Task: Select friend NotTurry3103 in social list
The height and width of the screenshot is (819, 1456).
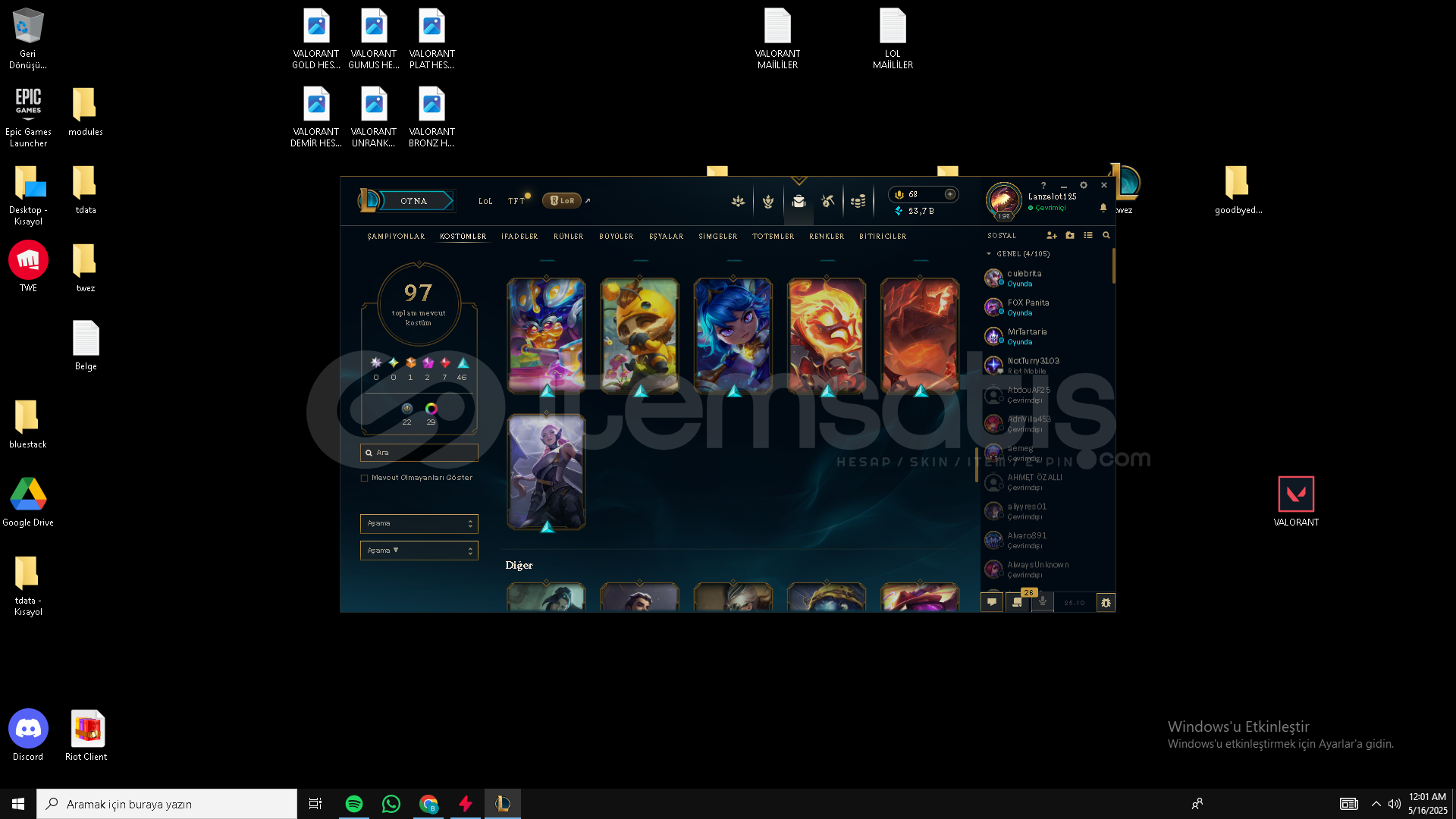Action: coord(1046,366)
